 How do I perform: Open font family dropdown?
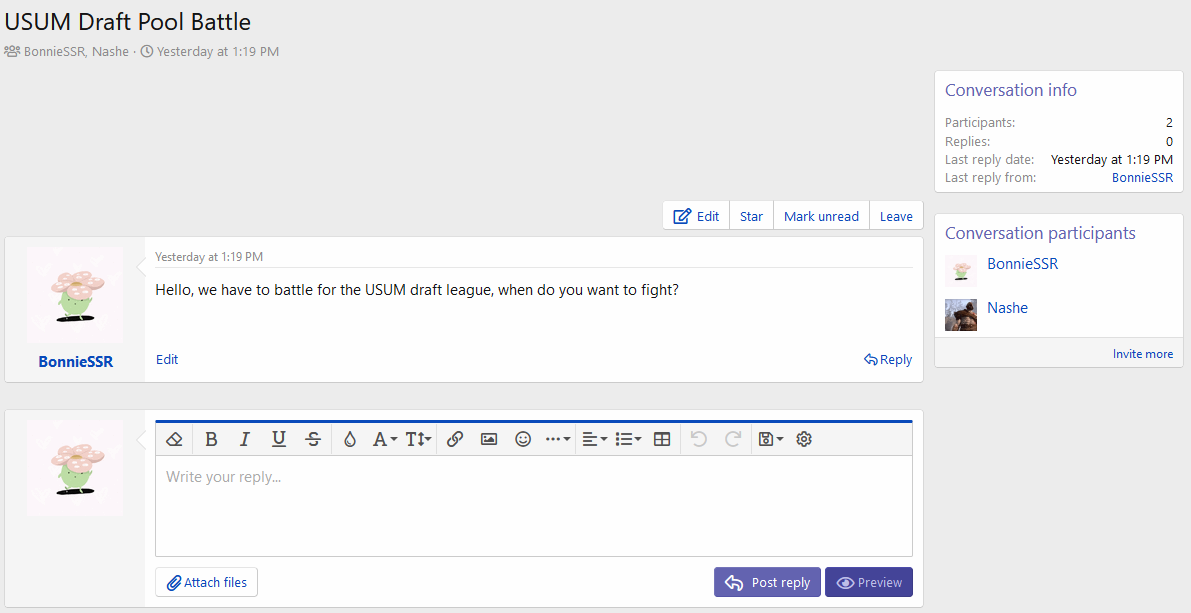(385, 439)
